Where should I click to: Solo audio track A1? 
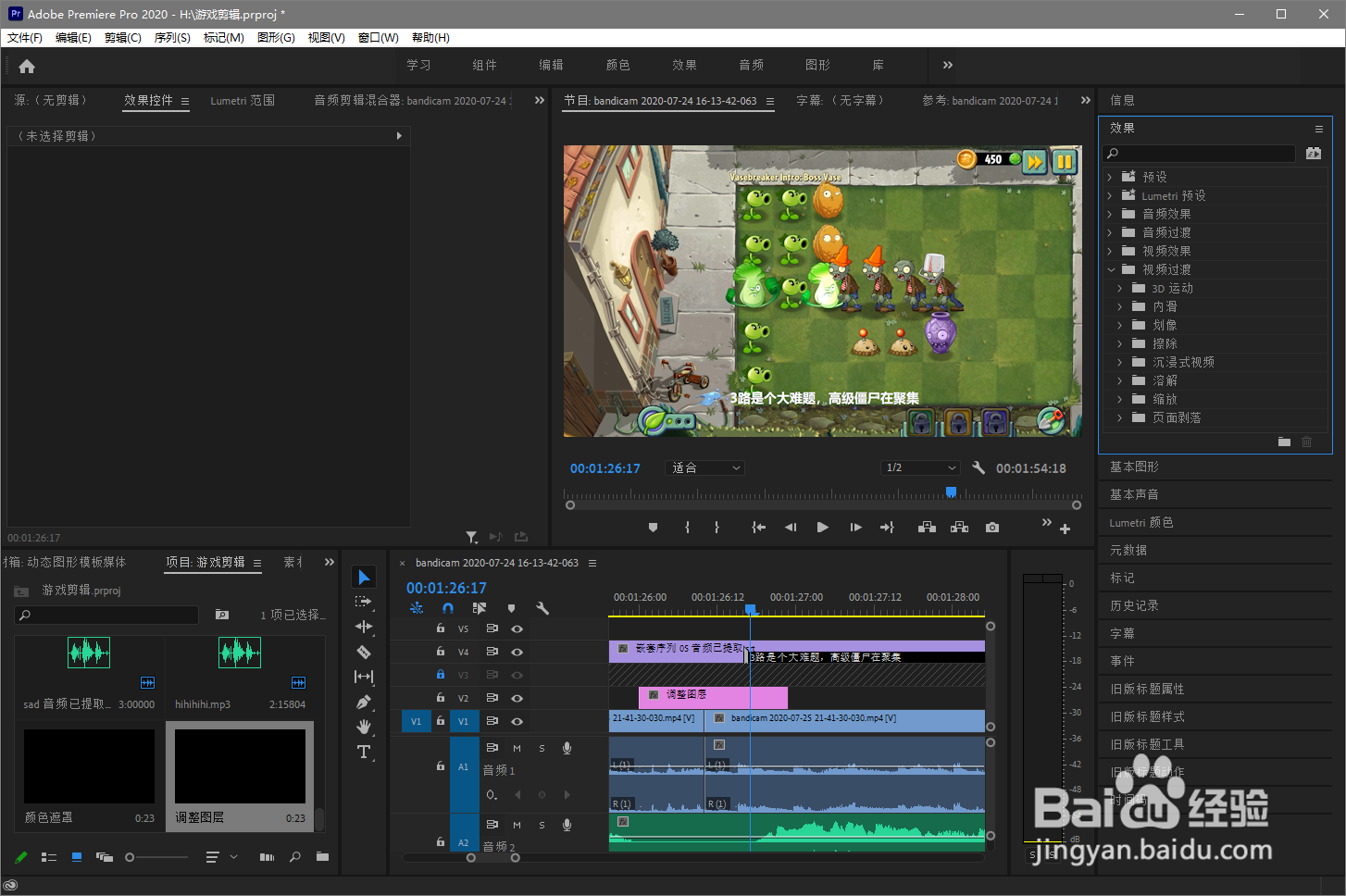point(542,748)
